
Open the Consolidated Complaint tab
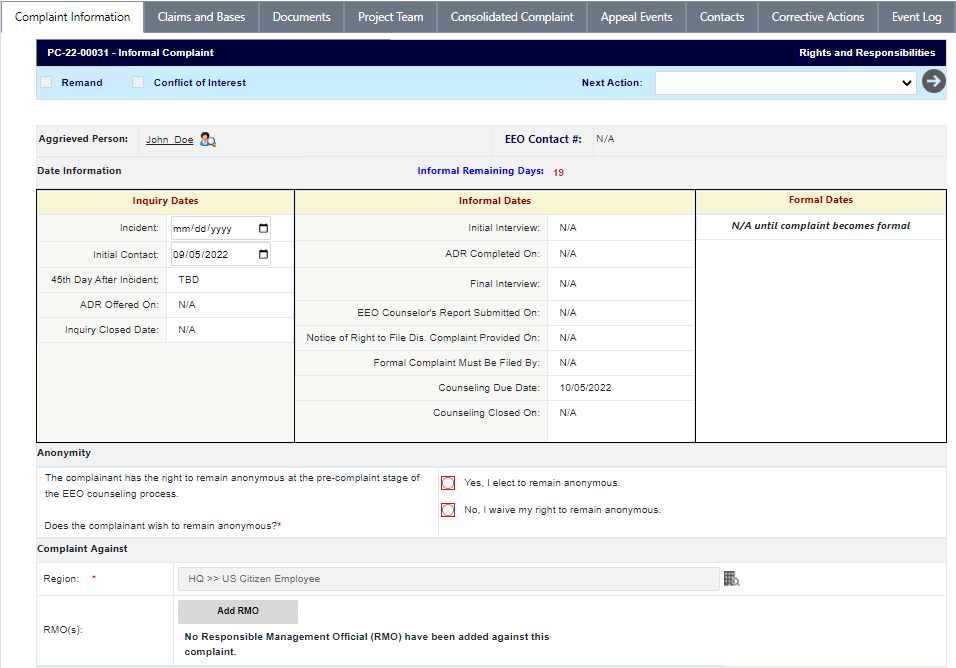tap(512, 17)
